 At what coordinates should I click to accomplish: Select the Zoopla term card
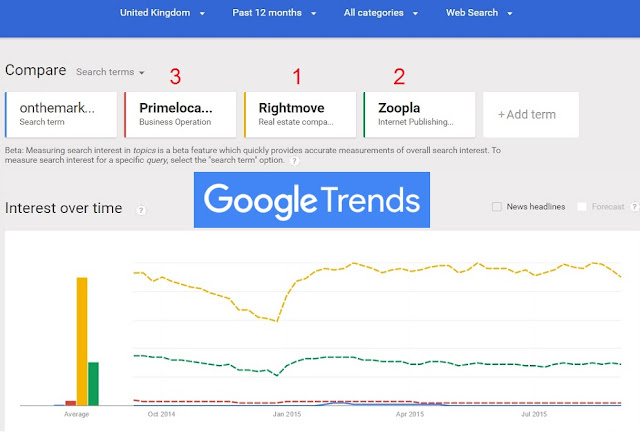(x=420, y=115)
